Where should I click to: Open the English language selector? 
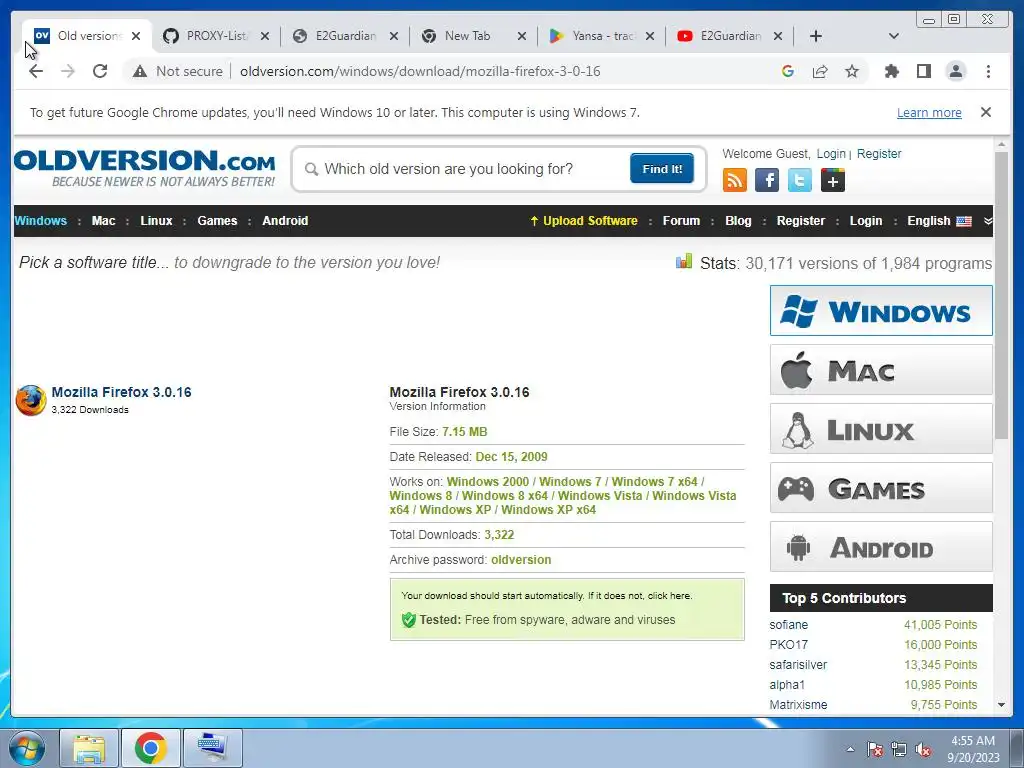[939, 221]
